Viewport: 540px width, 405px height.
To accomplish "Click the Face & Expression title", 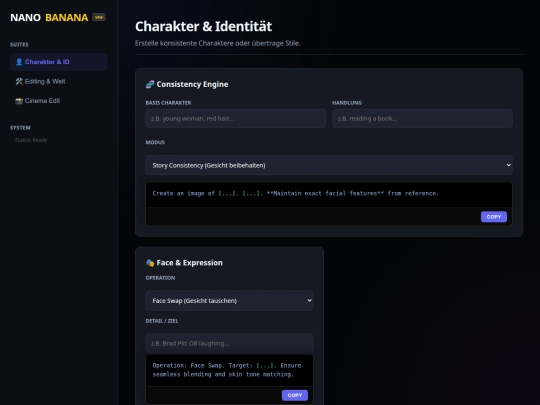I will [x=189, y=263].
